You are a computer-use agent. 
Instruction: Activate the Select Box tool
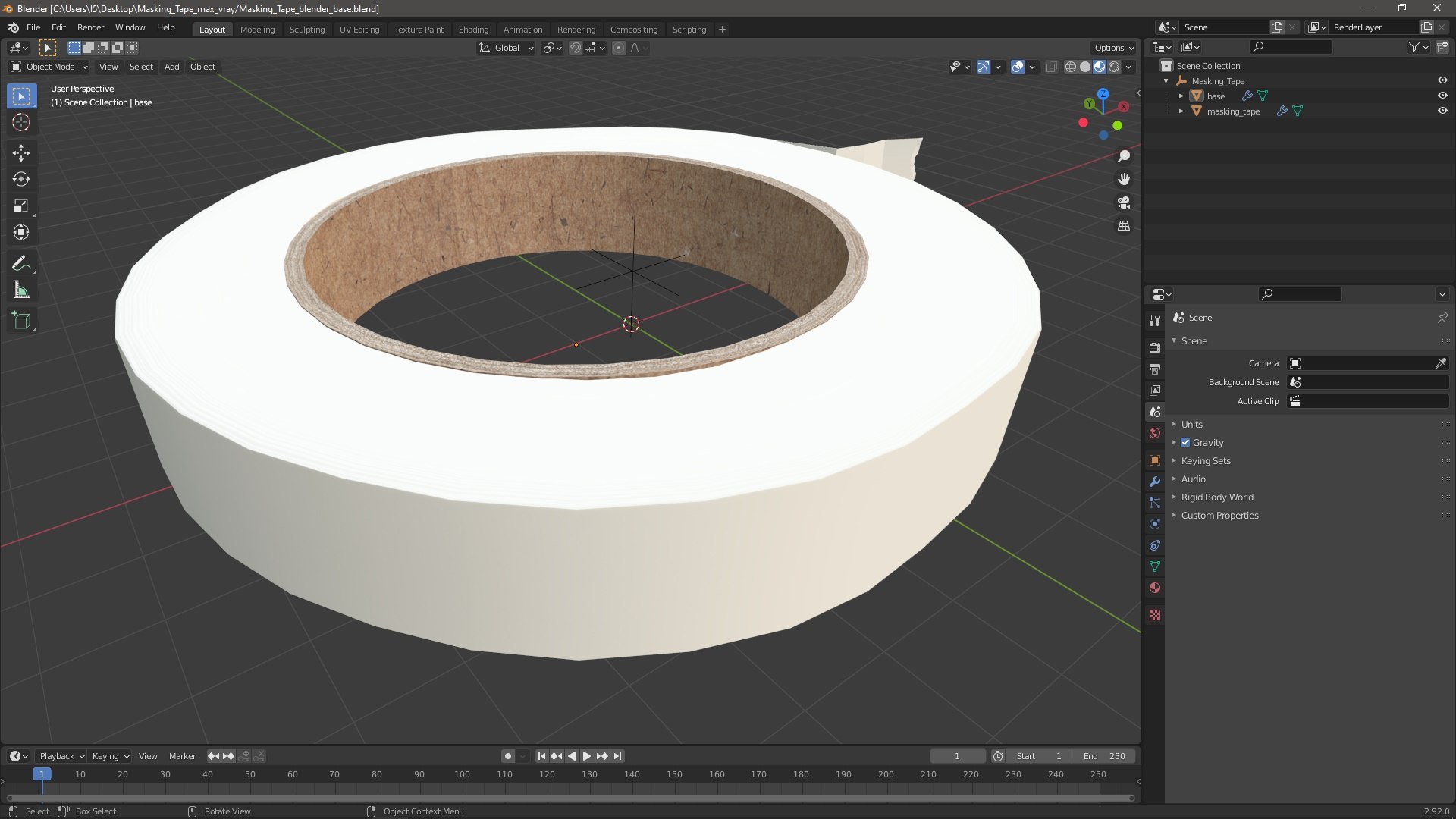pos(21,96)
